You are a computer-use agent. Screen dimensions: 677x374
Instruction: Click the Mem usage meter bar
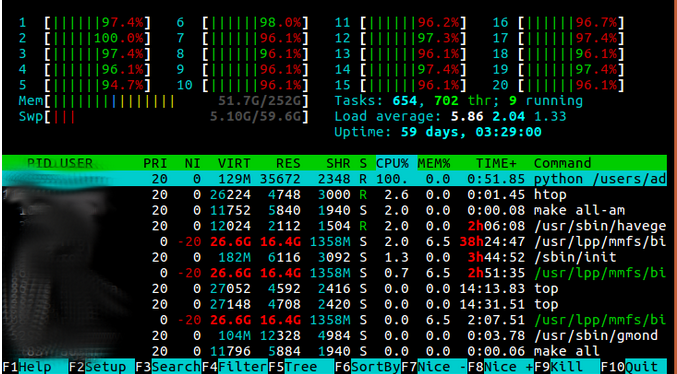click(x=164, y=101)
